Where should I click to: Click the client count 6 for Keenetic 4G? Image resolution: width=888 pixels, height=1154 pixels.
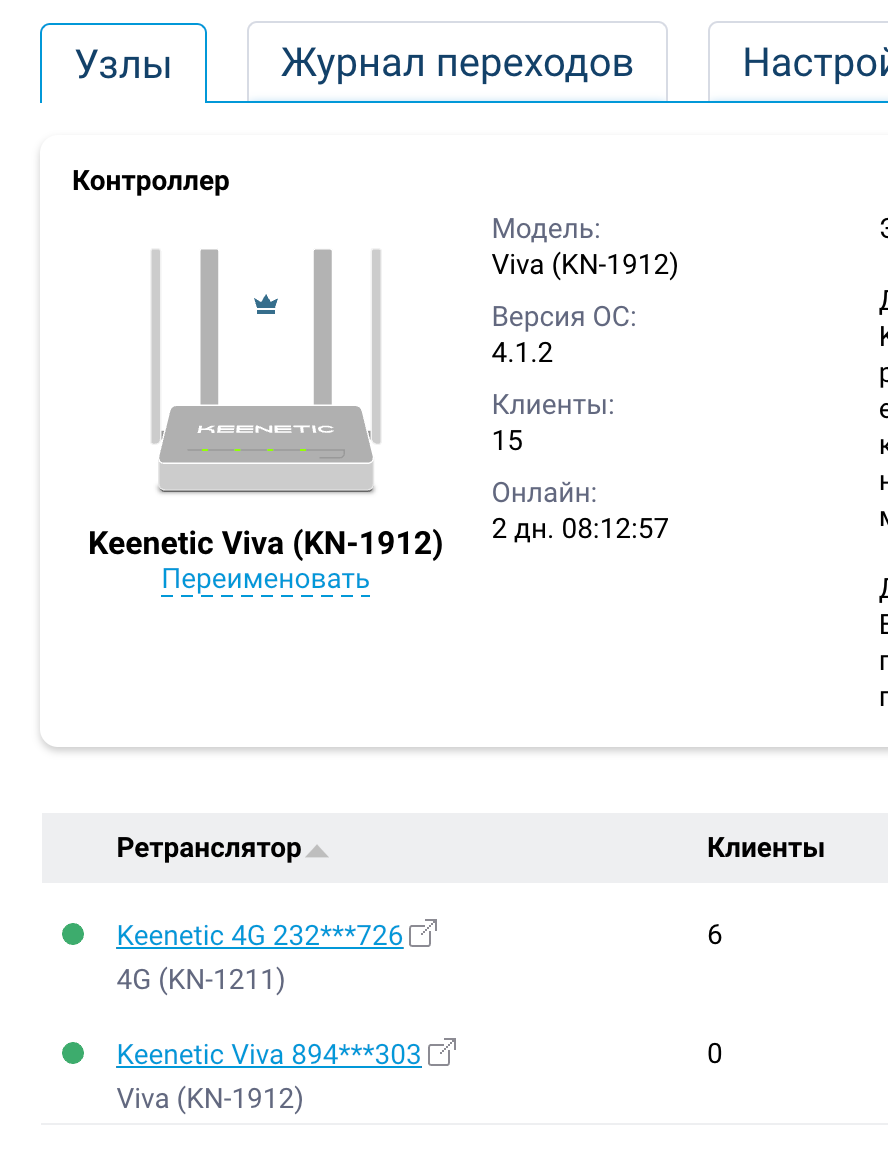click(714, 935)
